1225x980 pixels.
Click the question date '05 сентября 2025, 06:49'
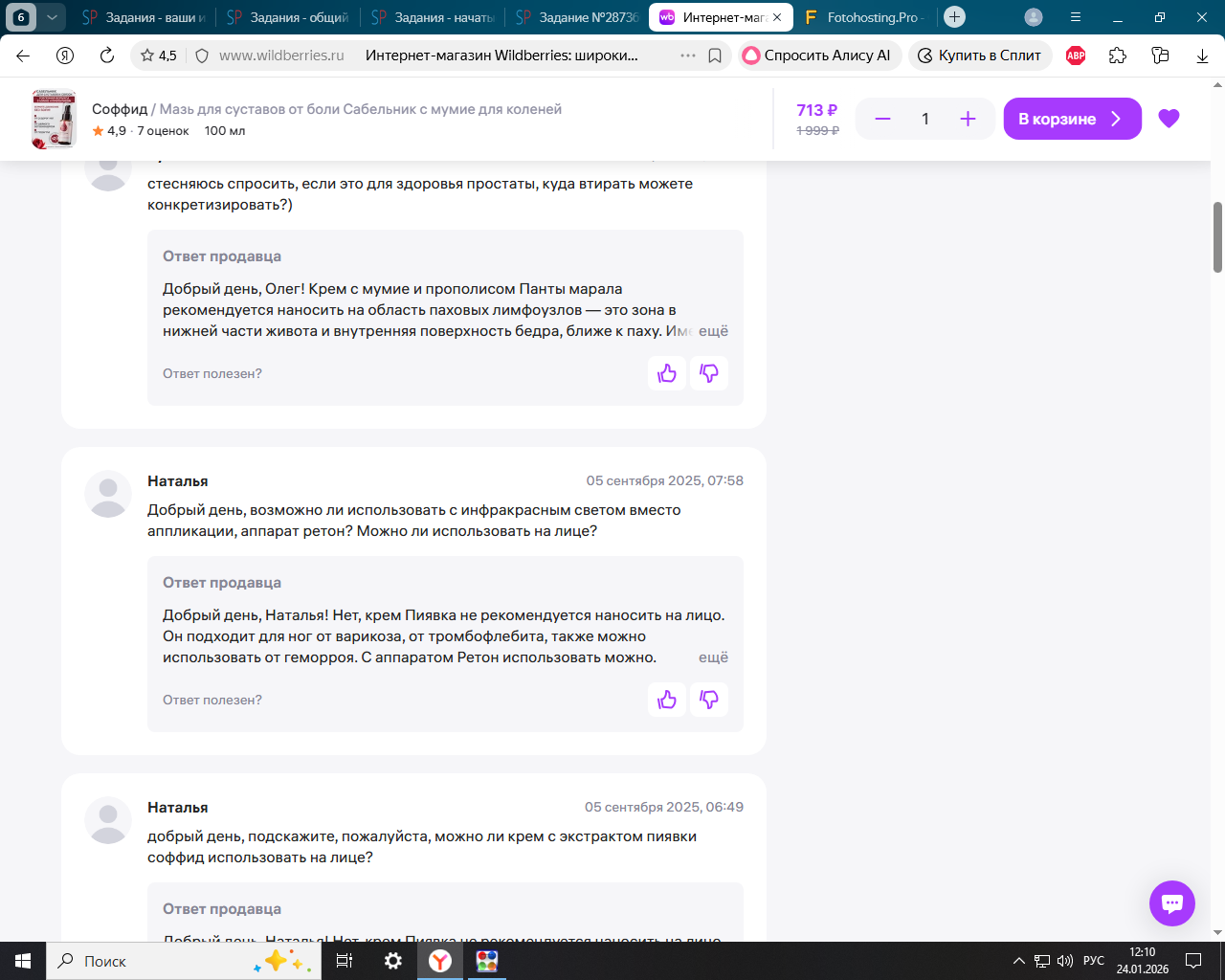point(664,807)
